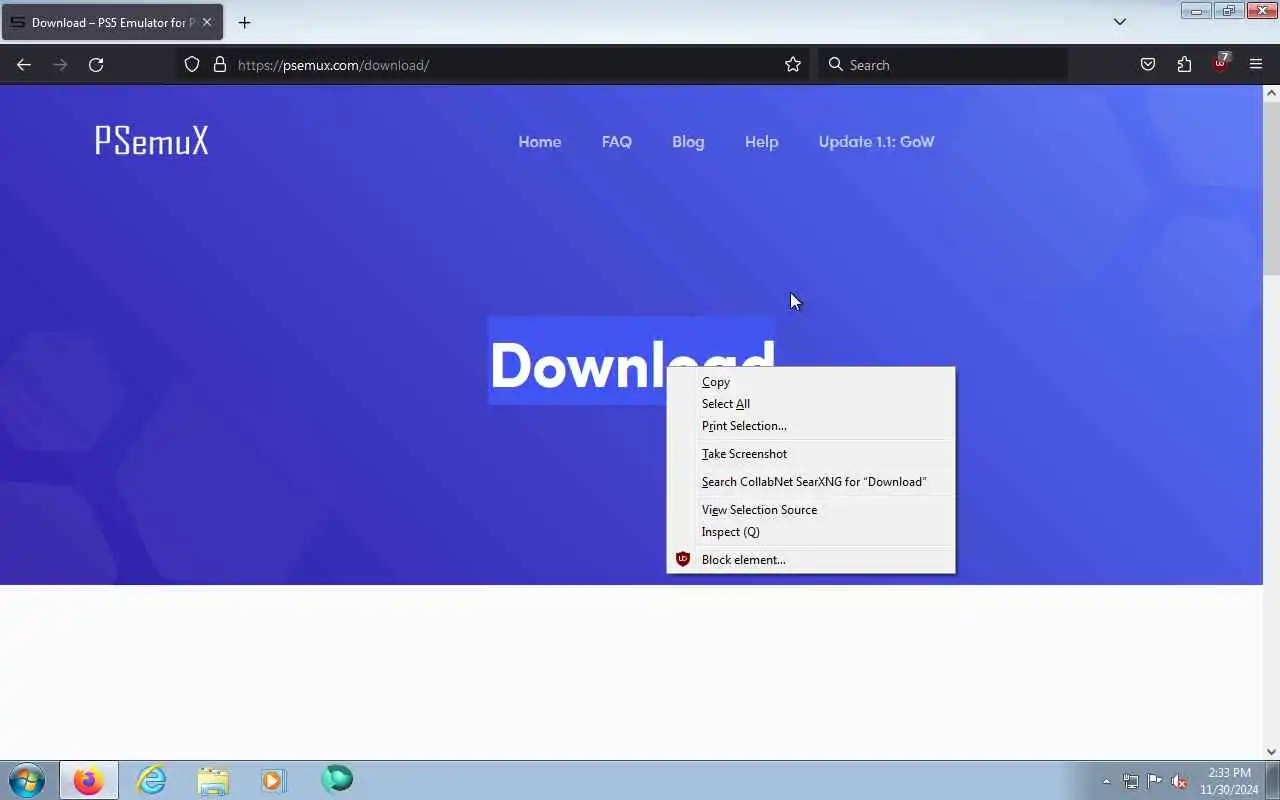Open Windows Explorer folder in taskbar

[213, 780]
